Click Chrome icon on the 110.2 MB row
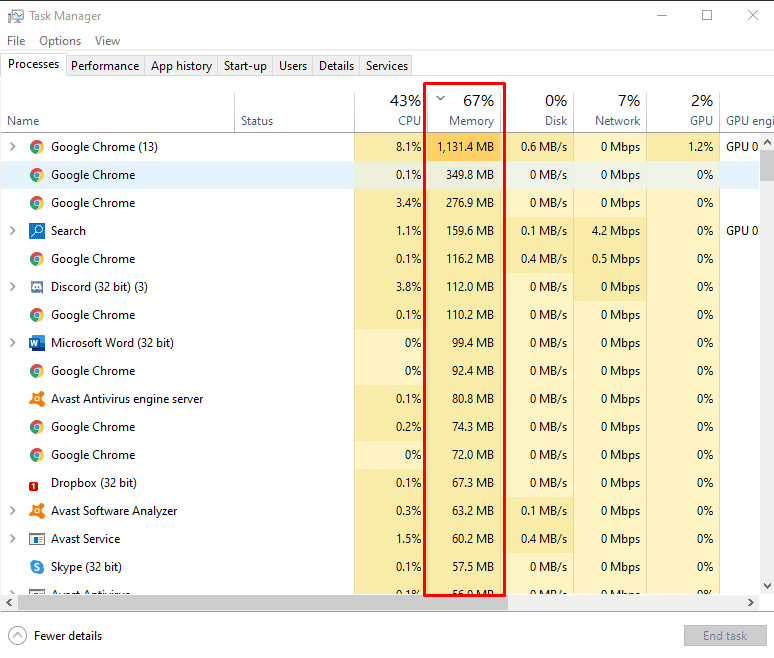Screen dimensions: 774x658 click(x=37, y=315)
